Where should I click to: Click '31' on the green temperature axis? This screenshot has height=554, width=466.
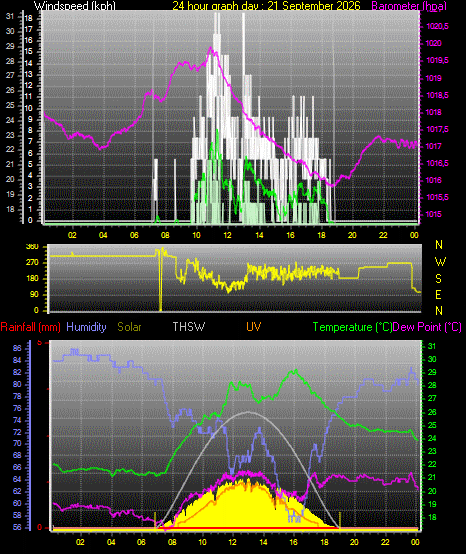(x=432, y=346)
